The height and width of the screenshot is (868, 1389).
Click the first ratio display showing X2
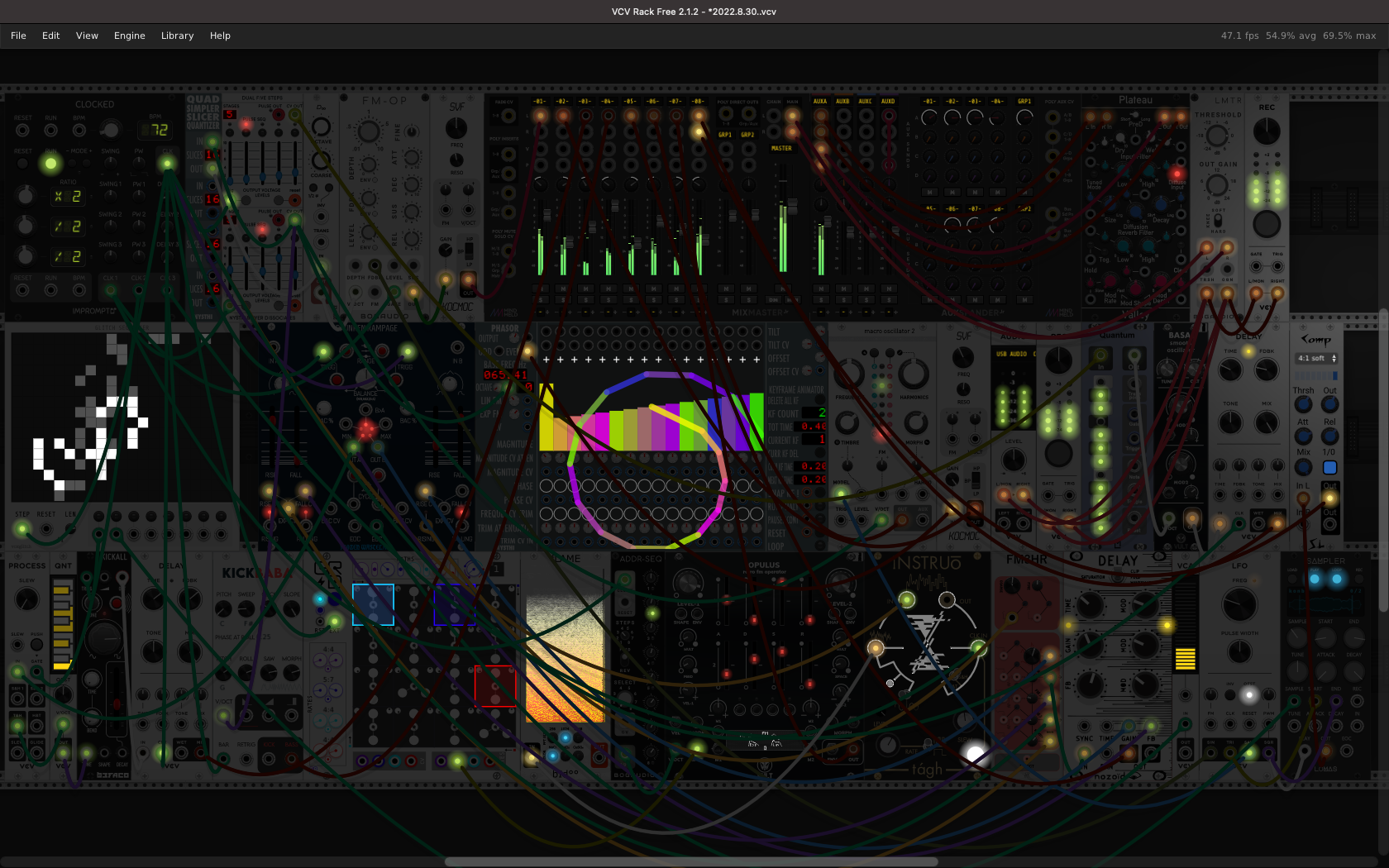(68, 197)
